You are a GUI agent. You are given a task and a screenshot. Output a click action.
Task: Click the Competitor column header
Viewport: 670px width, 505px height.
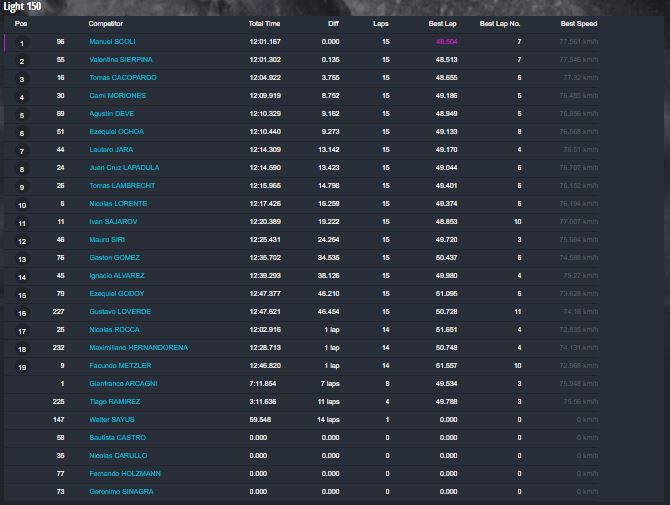(106, 23)
